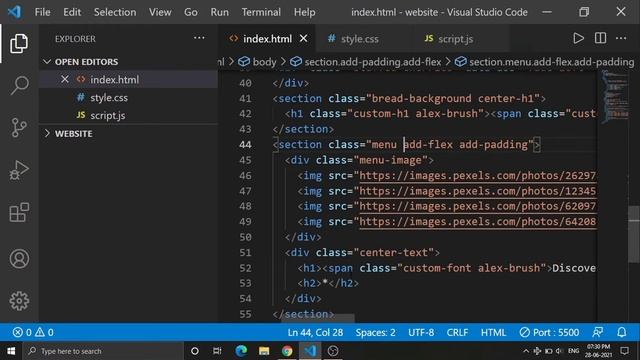
Task: Click Port : 5500 Live Server status
Action: click(x=549, y=332)
